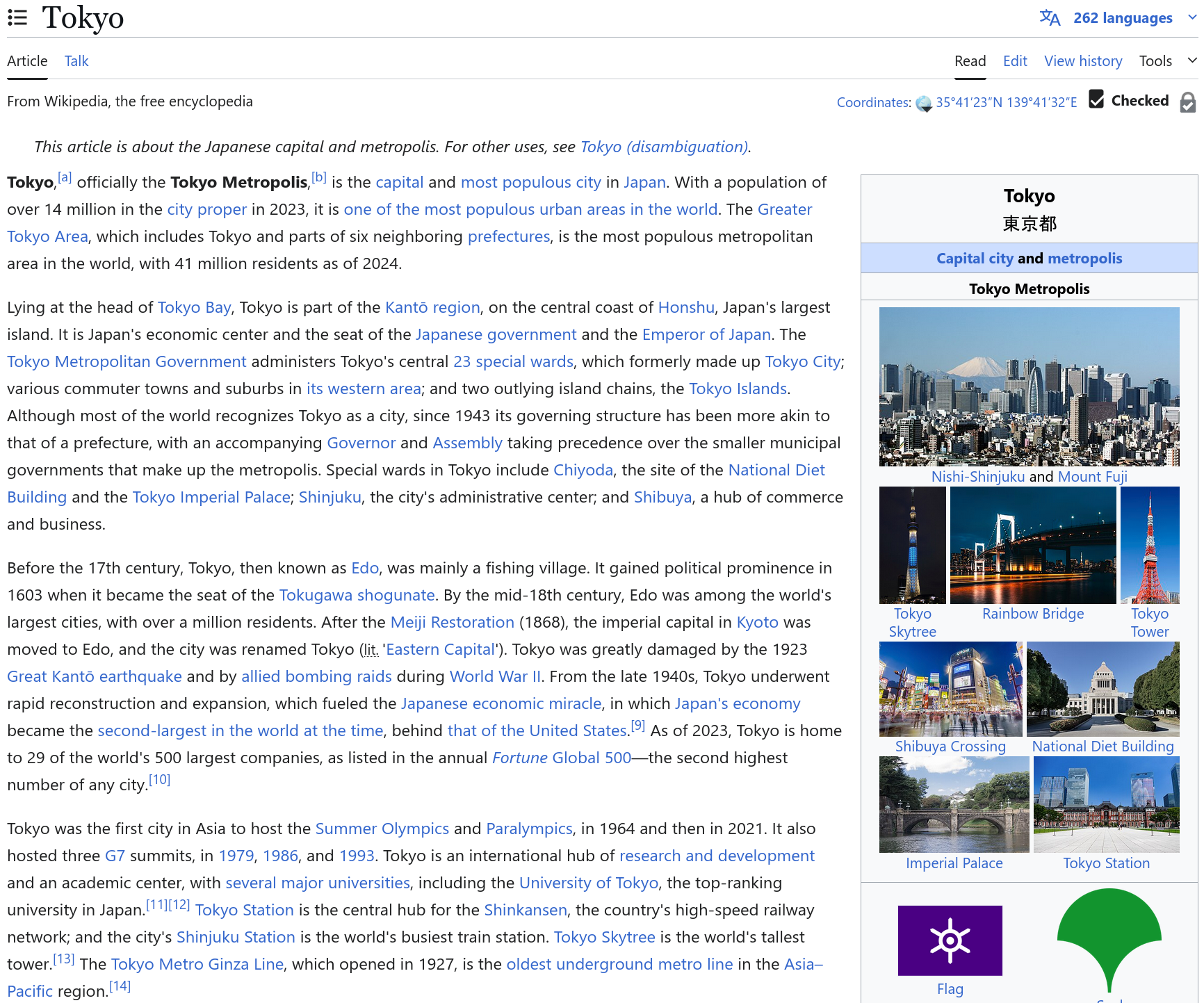Click citation reference [14]
Image resolution: width=1204 pixels, height=1003 pixels.
(x=120, y=986)
